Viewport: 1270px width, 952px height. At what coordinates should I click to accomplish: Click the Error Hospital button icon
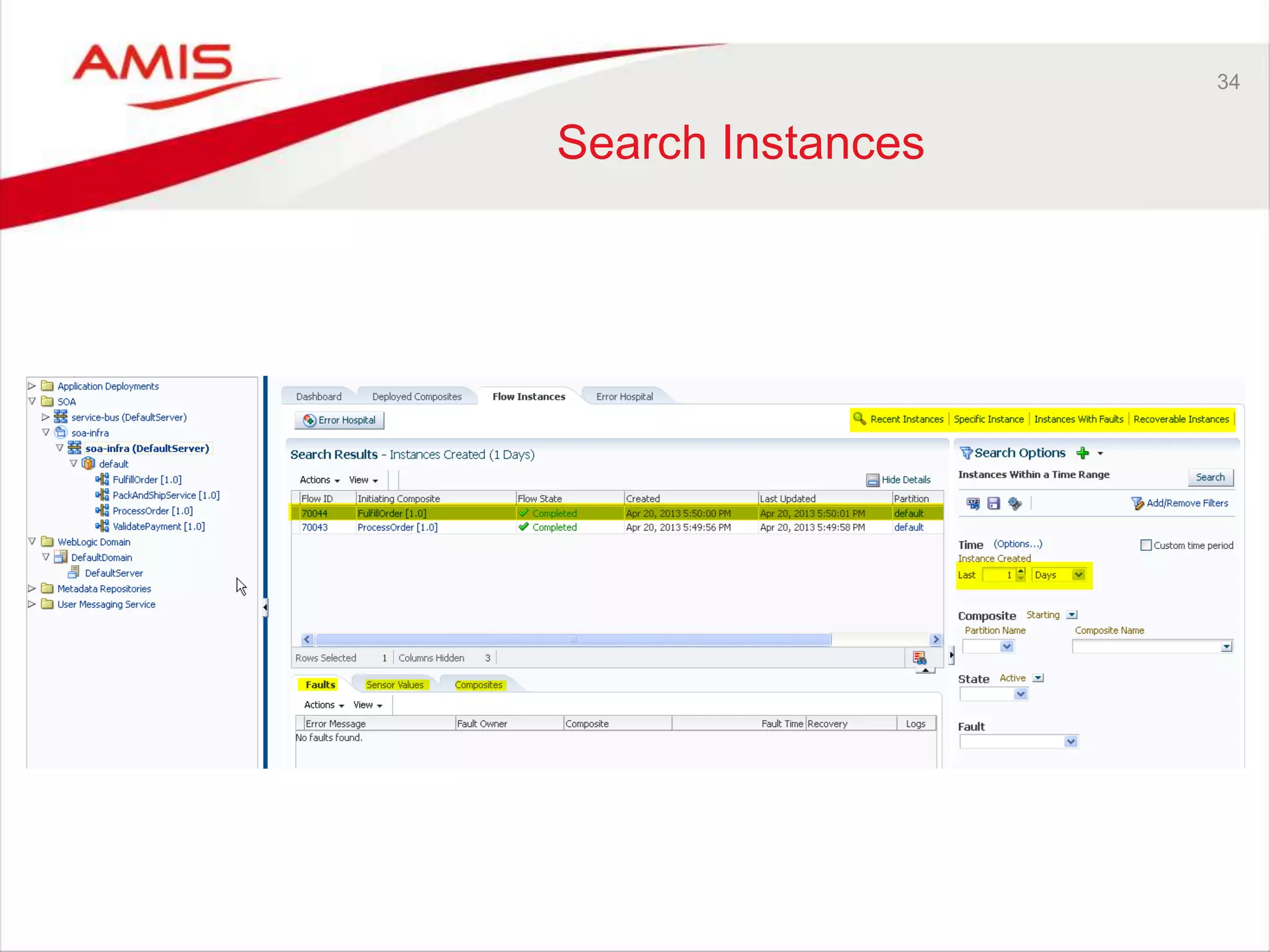point(309,420)
